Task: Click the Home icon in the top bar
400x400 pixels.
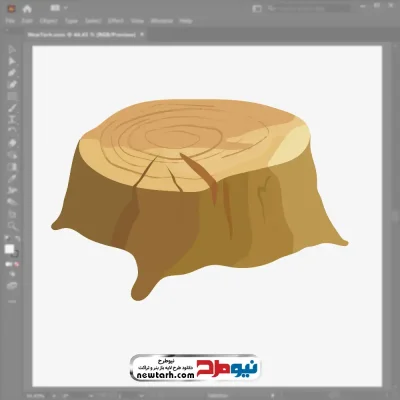Action: 27,9
